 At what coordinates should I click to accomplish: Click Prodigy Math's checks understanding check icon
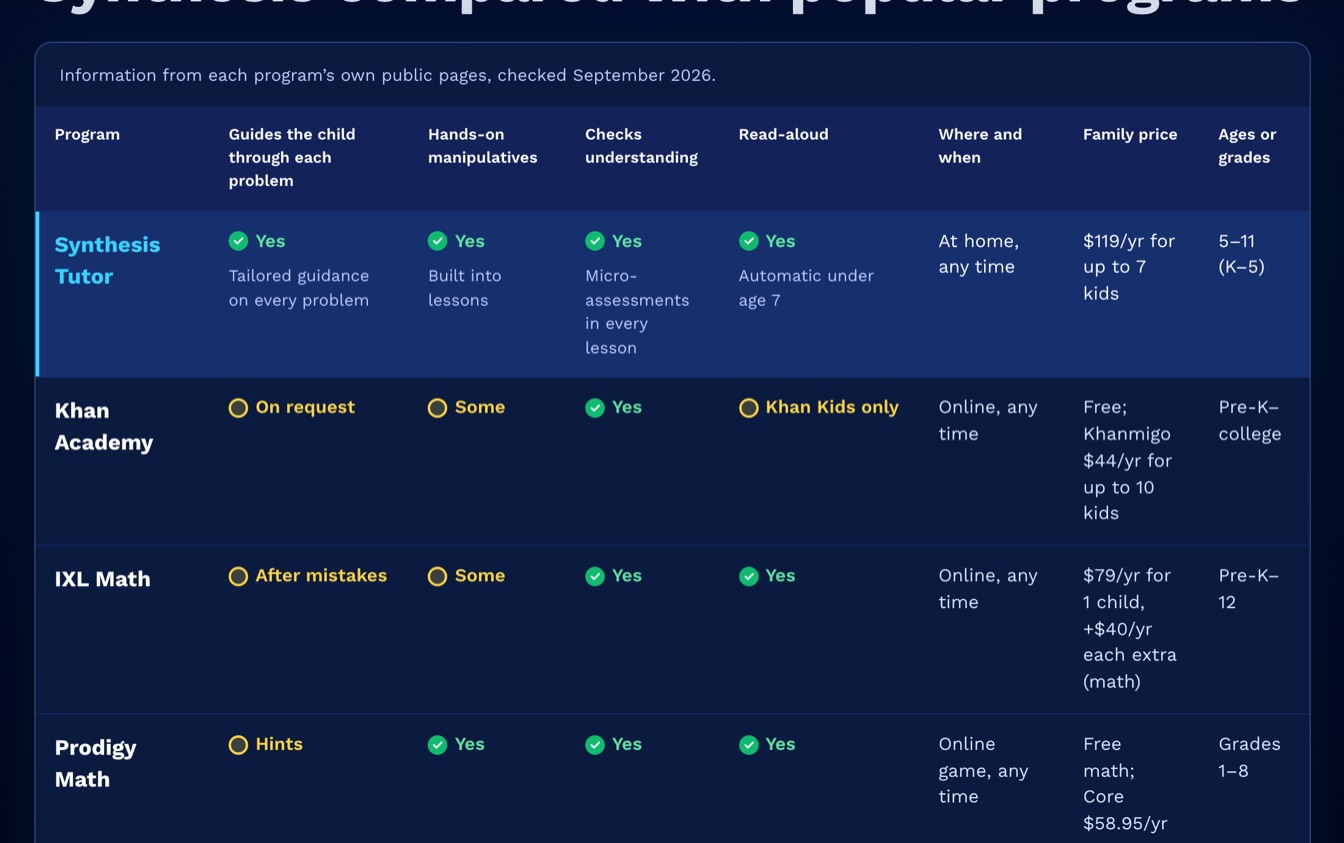595,745
